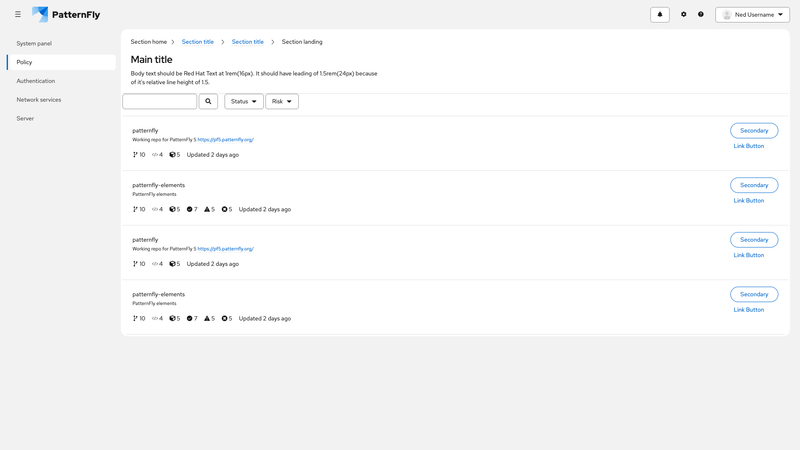Viewport: 800px width, 450px height.
Task: Click Secondary button in last patternfly-elements row
Action: (754, 294)
